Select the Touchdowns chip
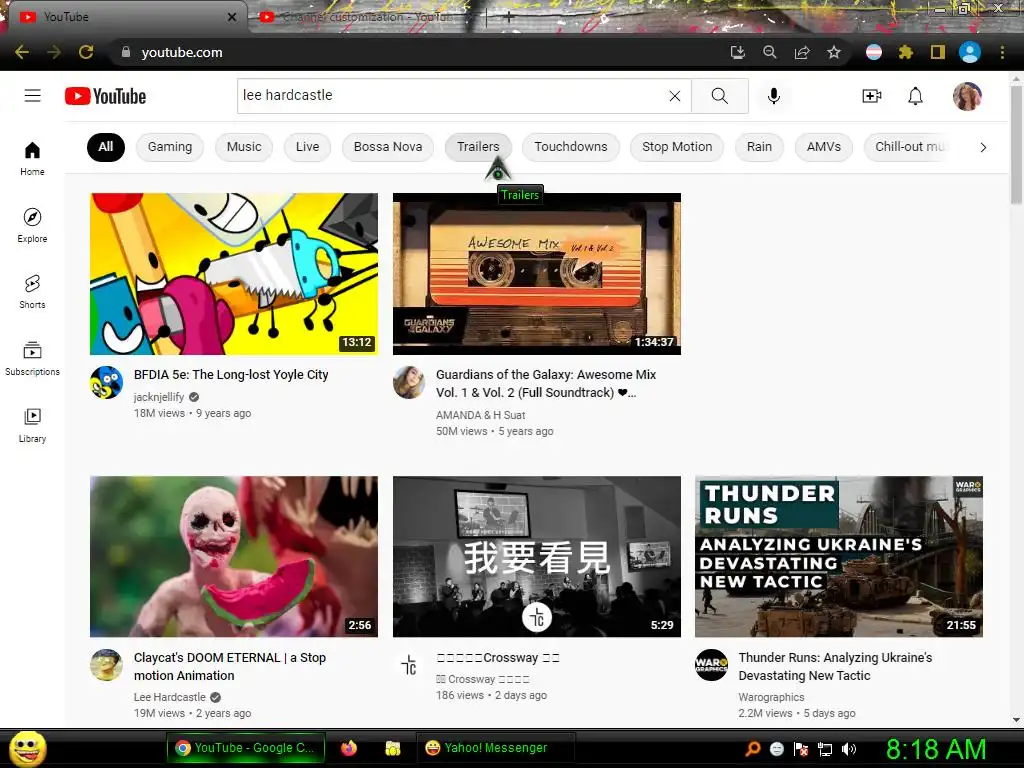1024x768 pixels. tap(571, 147)
